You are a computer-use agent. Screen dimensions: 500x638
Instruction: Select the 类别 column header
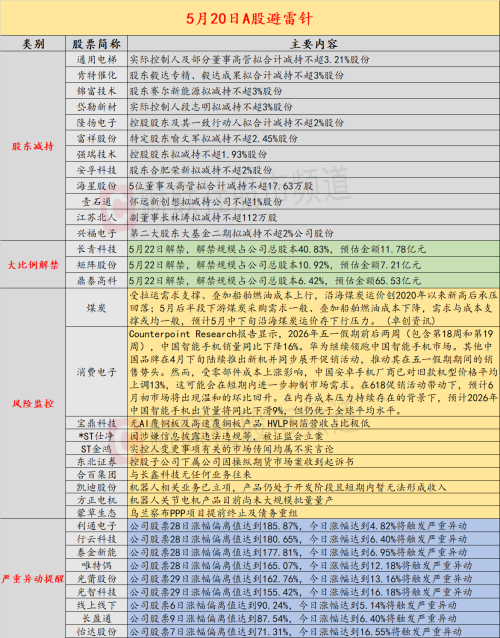click(33, 44)
